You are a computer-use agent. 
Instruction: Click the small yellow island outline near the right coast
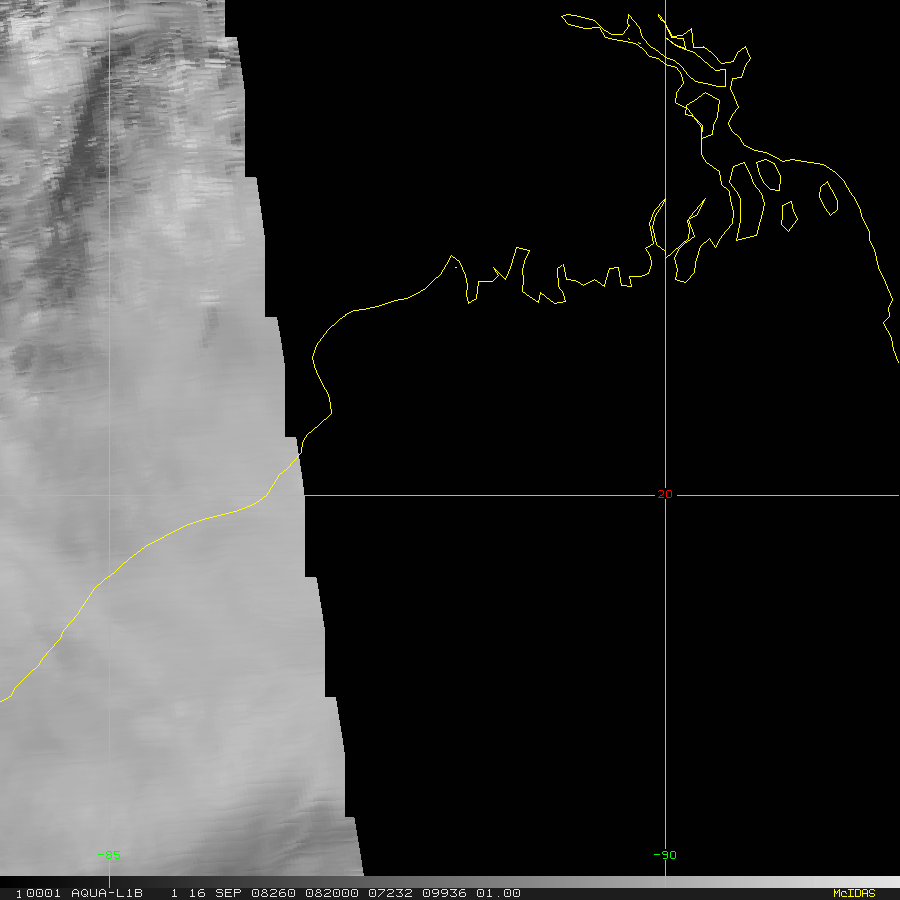click(x=828, y=198)
